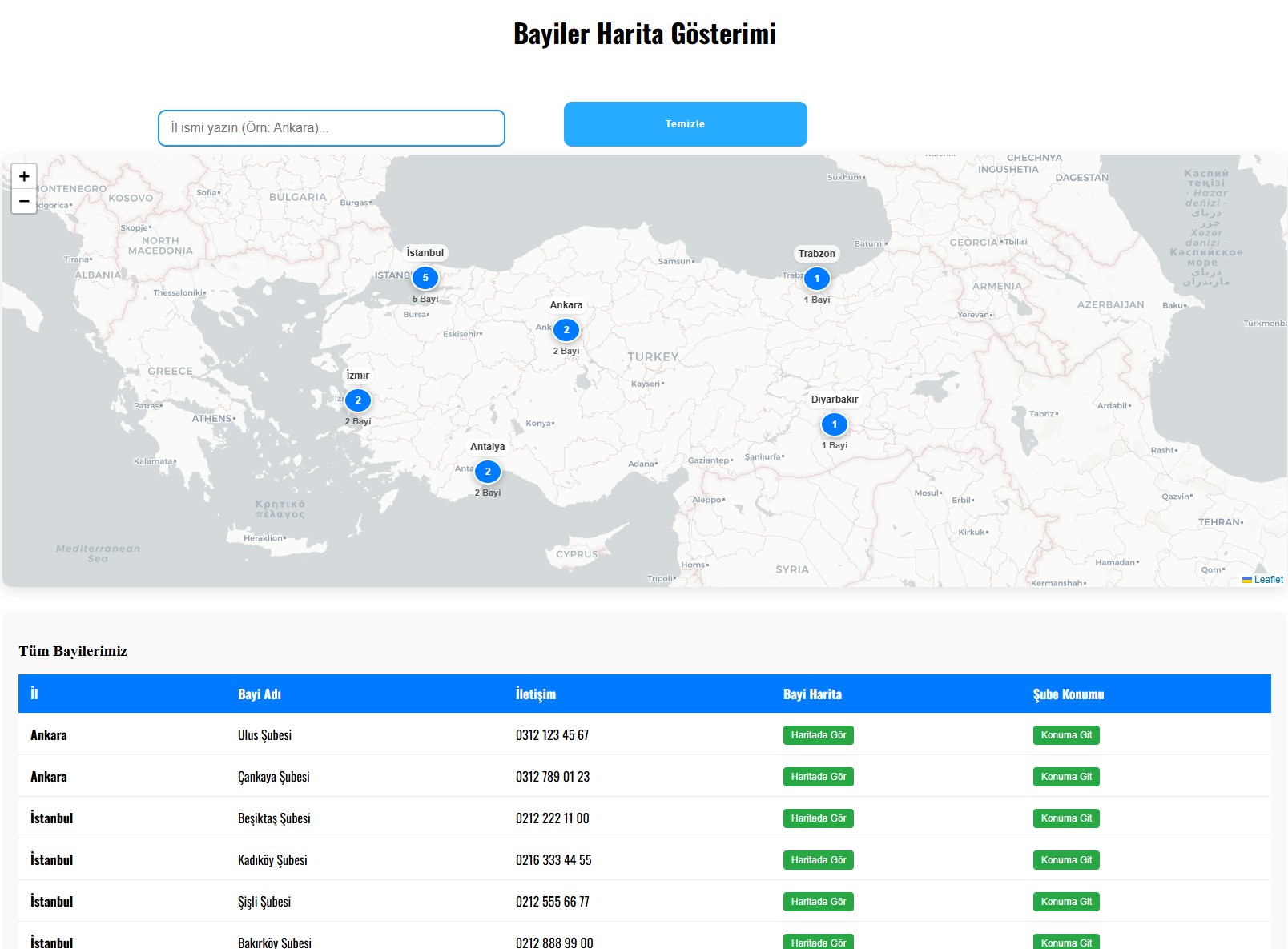Click the İzmir marker showing 2 Bayi
Screen dimensions: 1288x949
coord(357,399)
